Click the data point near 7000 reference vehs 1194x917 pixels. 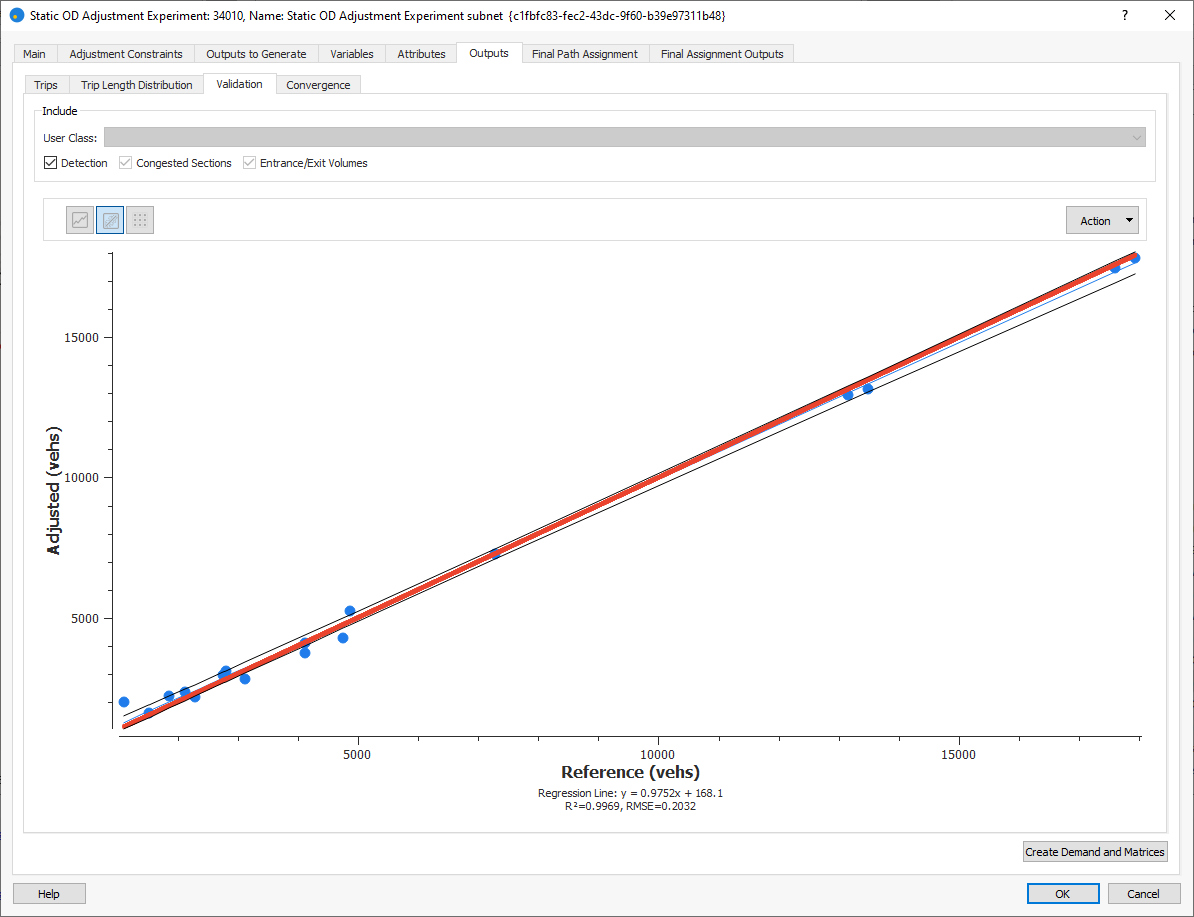point(495,553)
